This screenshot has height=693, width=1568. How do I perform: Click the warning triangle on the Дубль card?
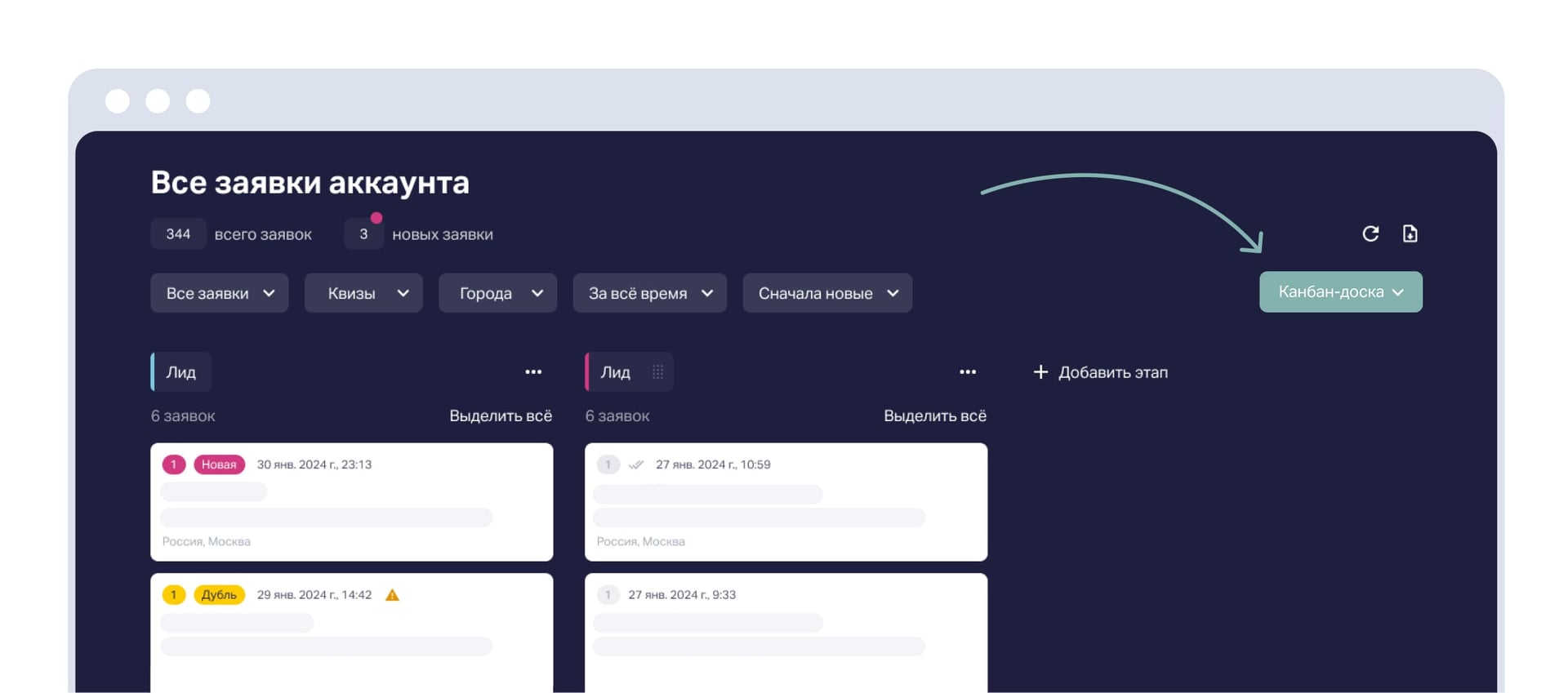coord(392,595)
